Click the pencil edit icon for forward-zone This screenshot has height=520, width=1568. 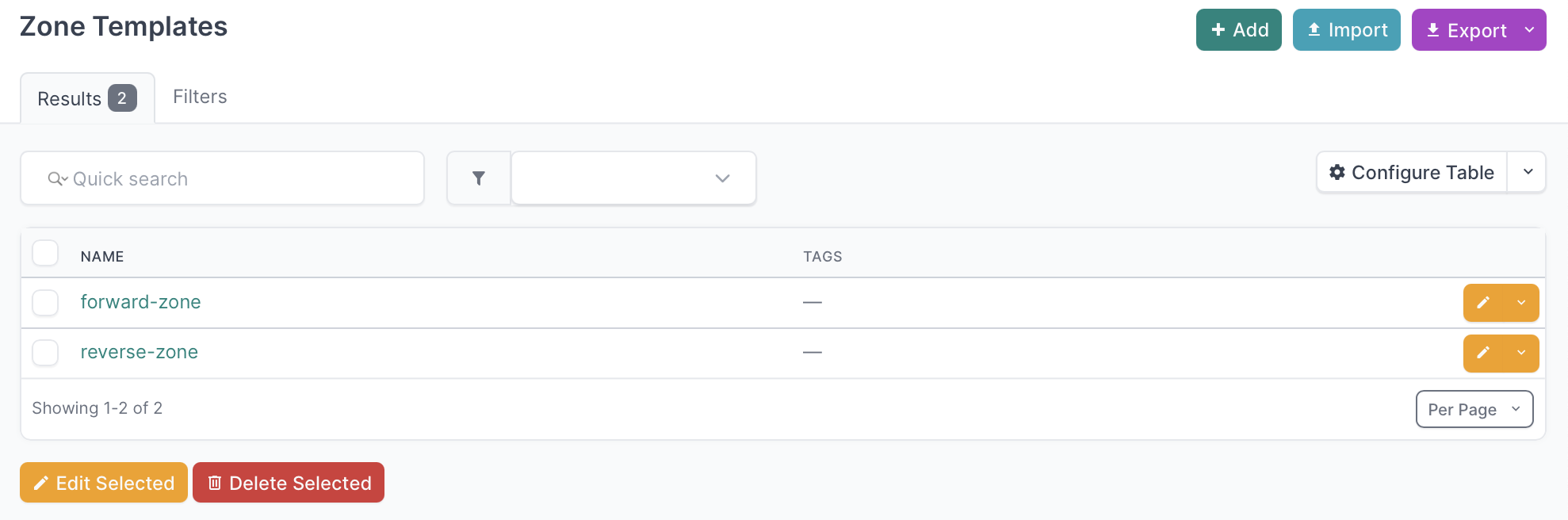tap(1483, 303)
